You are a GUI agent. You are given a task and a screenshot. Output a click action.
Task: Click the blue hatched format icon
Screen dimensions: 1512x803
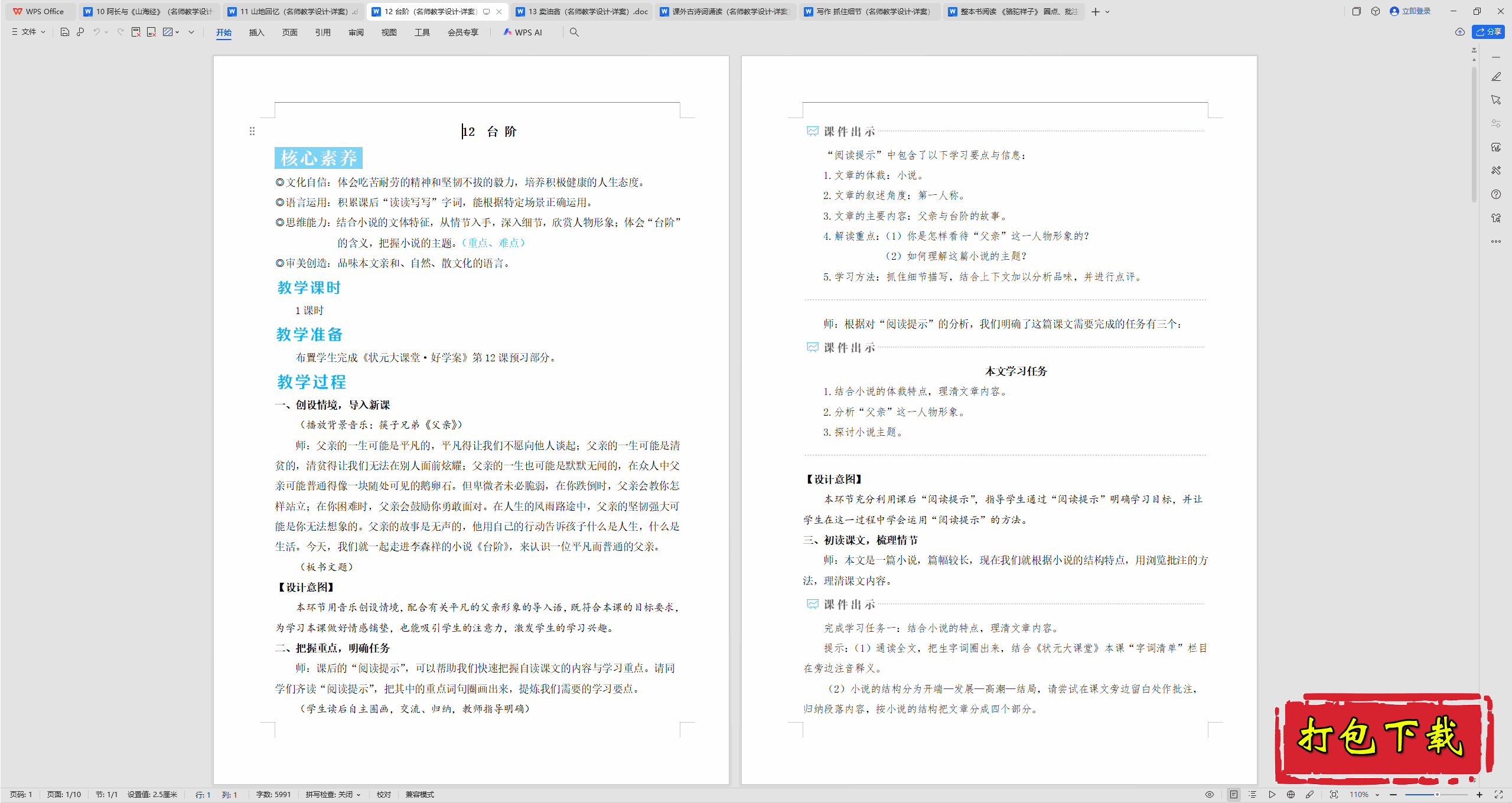coord(168,32)
